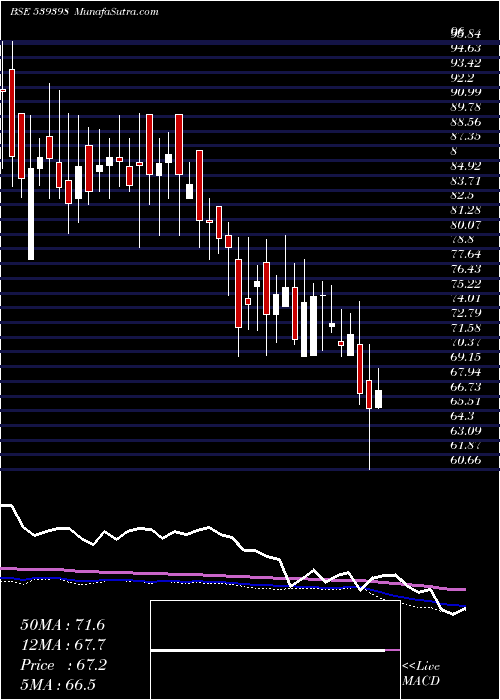Select the 87.35 price axis label
This screenshot has width=500, height=700.
click(466, 137)
